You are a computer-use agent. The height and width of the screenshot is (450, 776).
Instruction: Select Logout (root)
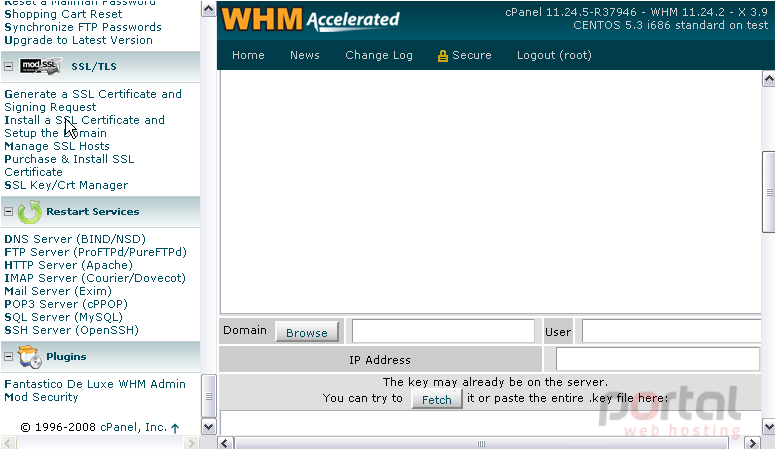click(x=554, y=55)
